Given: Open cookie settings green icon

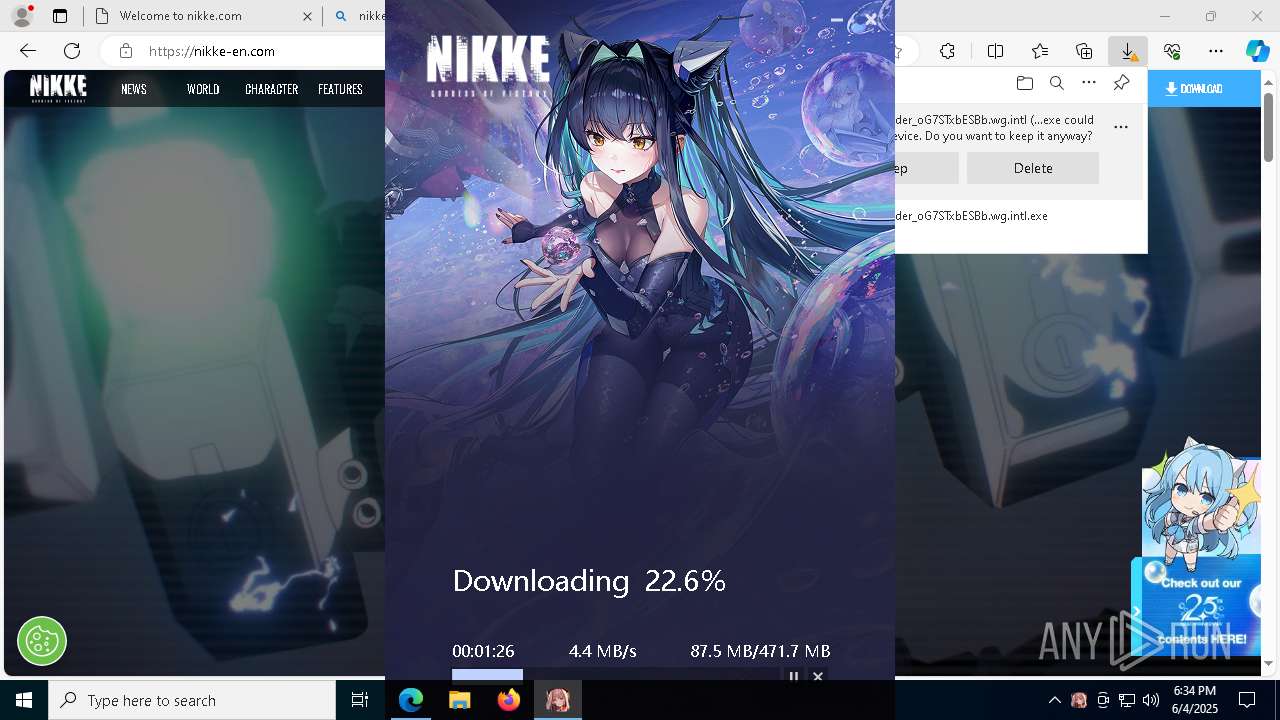Looking at the screenshot, I should tap(42, 641).
